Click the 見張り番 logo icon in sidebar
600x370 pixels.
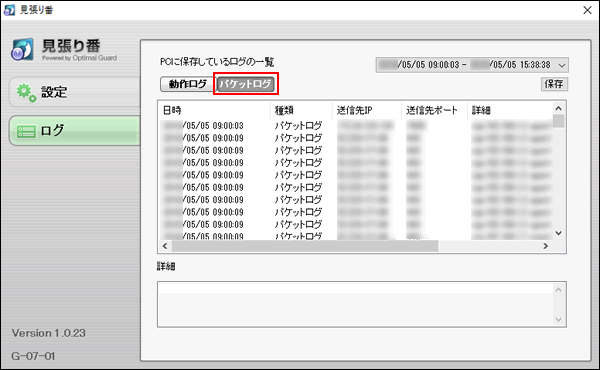(x=23, y=50)
